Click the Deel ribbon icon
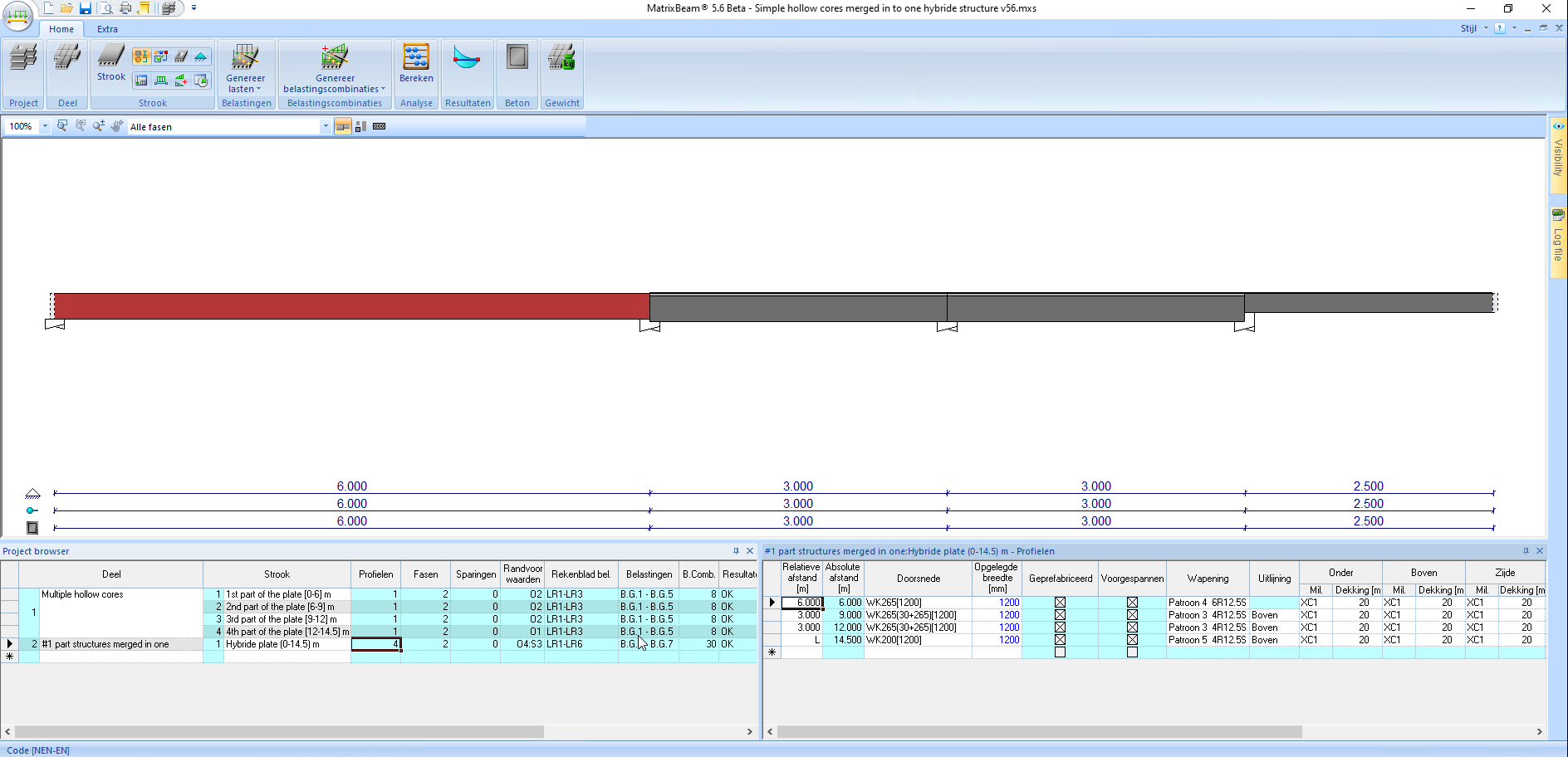This screenshot has width=1568, height=757. point(67,58)
